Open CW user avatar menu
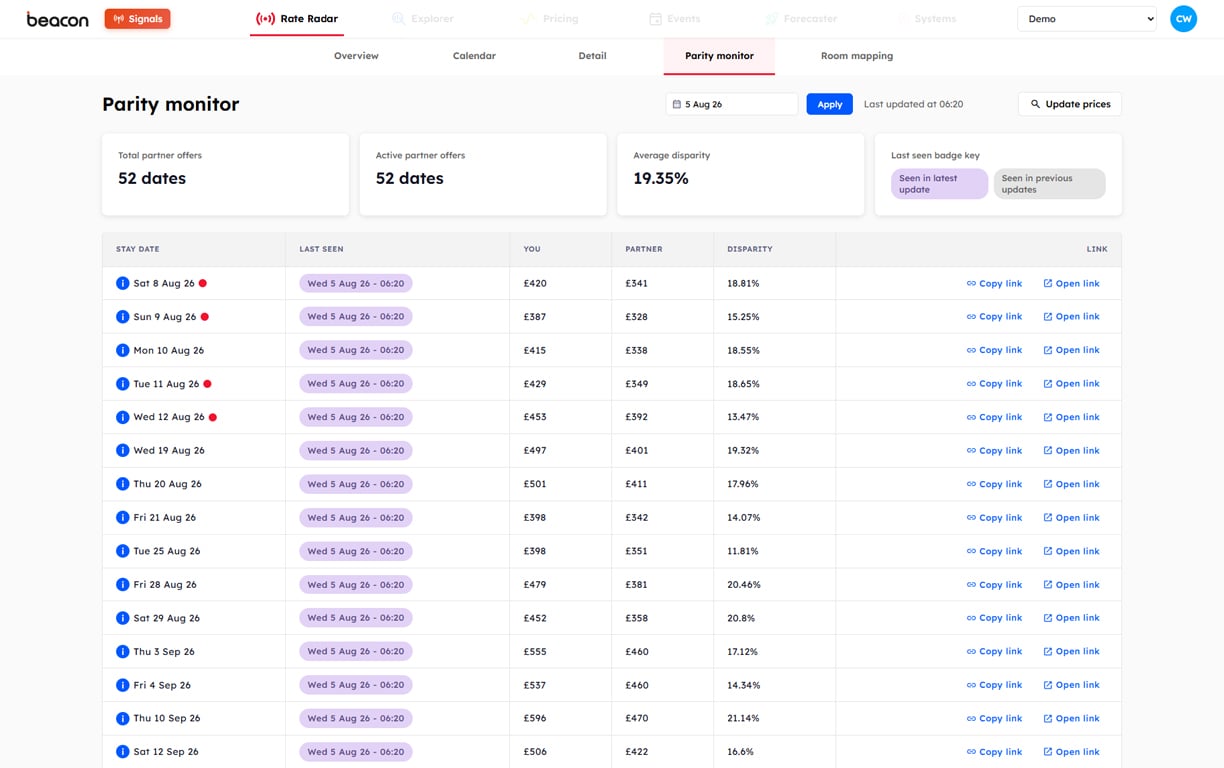 point(1184,19)
